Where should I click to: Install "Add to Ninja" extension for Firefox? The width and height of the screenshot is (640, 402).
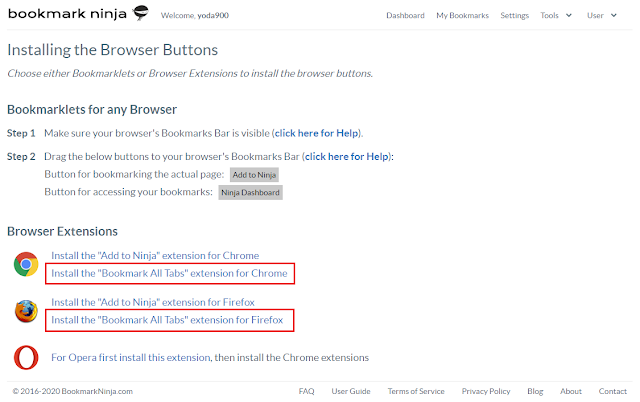click(x=153, y=302)
